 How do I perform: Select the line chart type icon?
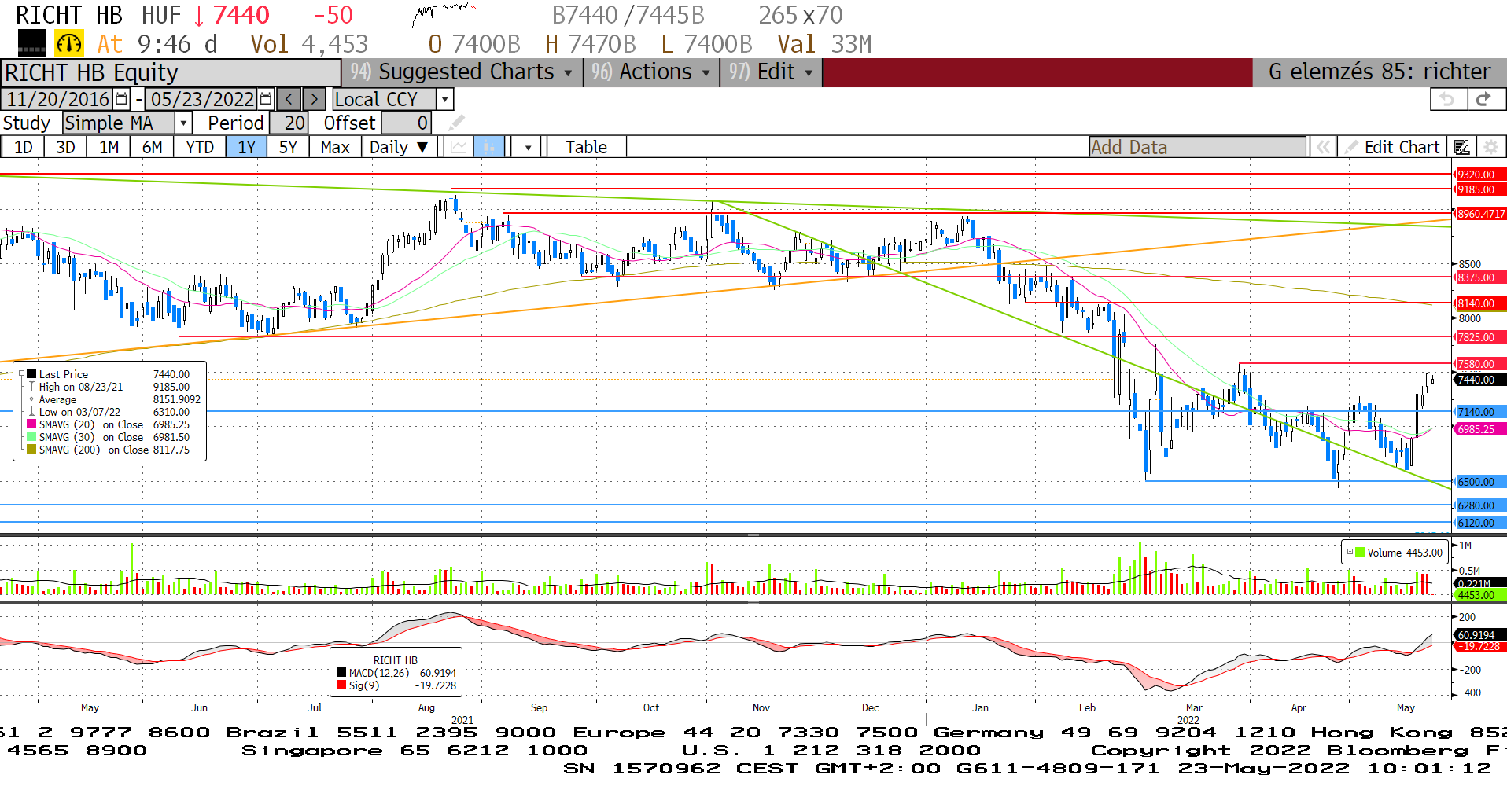click(x=459, y=147)
